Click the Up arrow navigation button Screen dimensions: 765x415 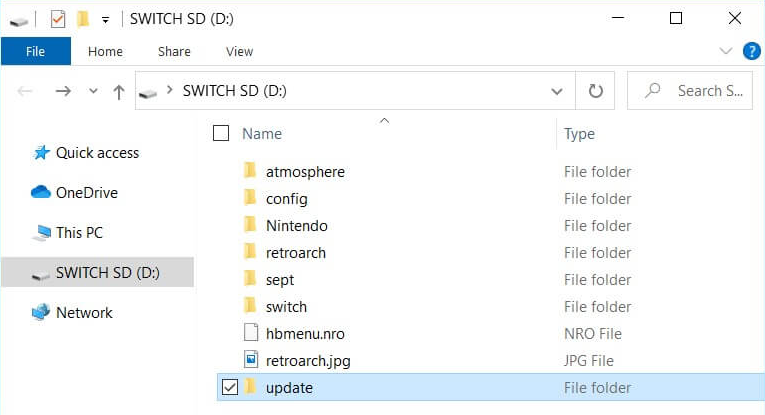(119, 91)
